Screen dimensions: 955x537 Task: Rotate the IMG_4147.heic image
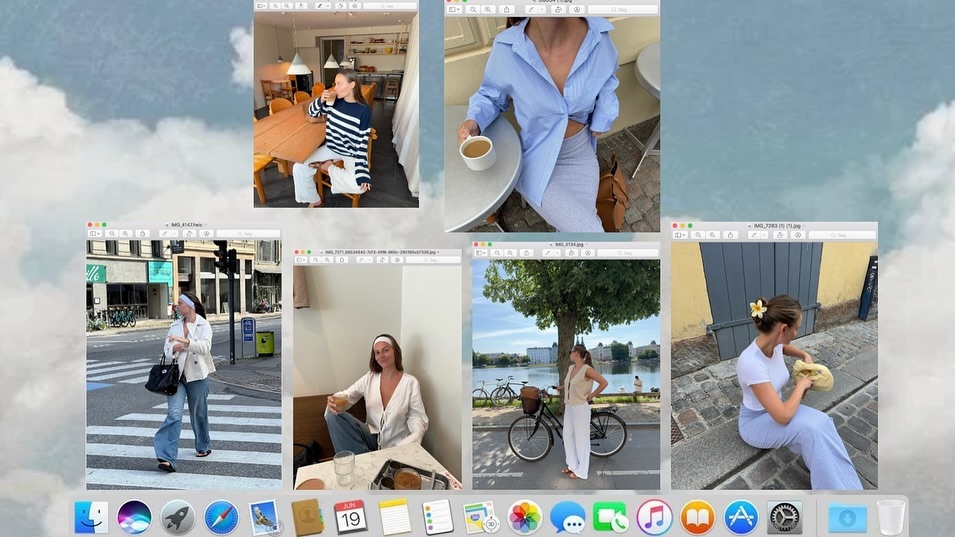189,233
